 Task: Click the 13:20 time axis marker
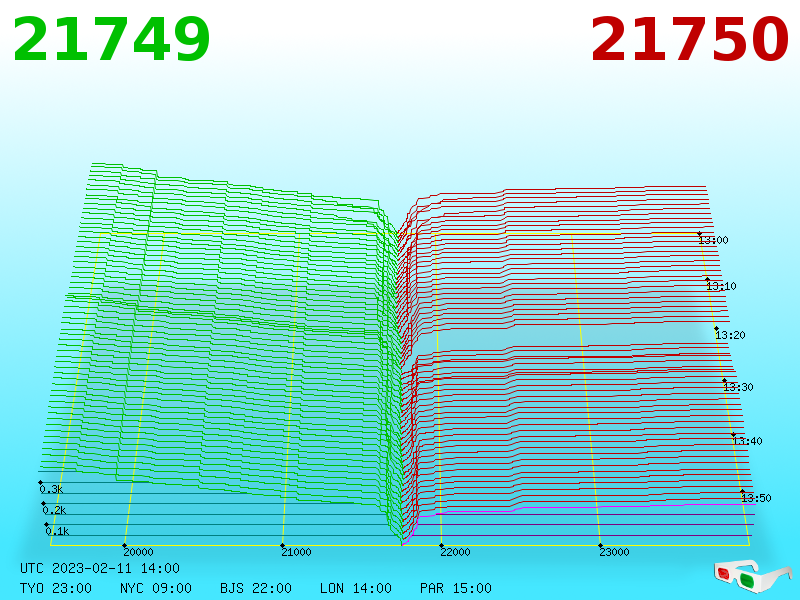point(730,335)
